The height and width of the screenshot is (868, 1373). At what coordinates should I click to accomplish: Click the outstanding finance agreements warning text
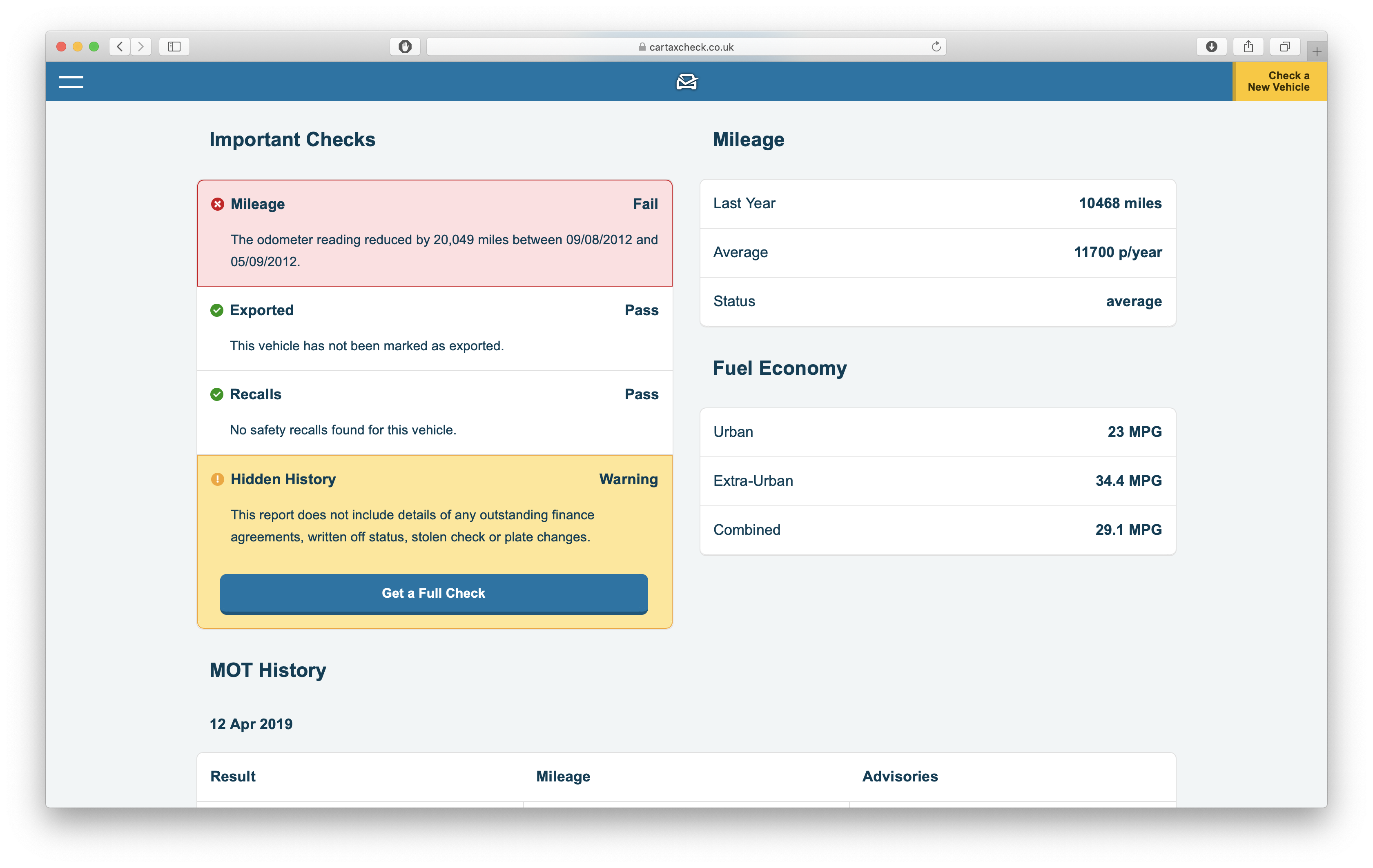[x=412, y=525]
